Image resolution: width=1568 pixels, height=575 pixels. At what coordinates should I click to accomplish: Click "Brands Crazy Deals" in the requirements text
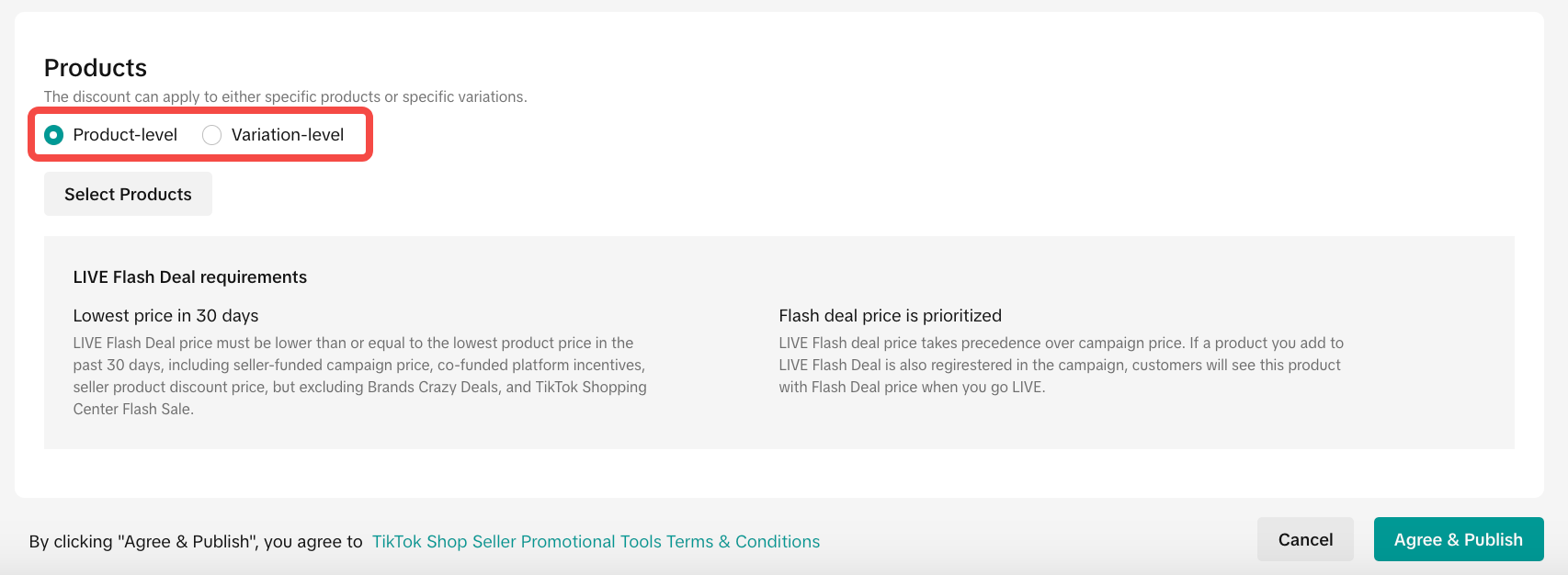(434, 387)
